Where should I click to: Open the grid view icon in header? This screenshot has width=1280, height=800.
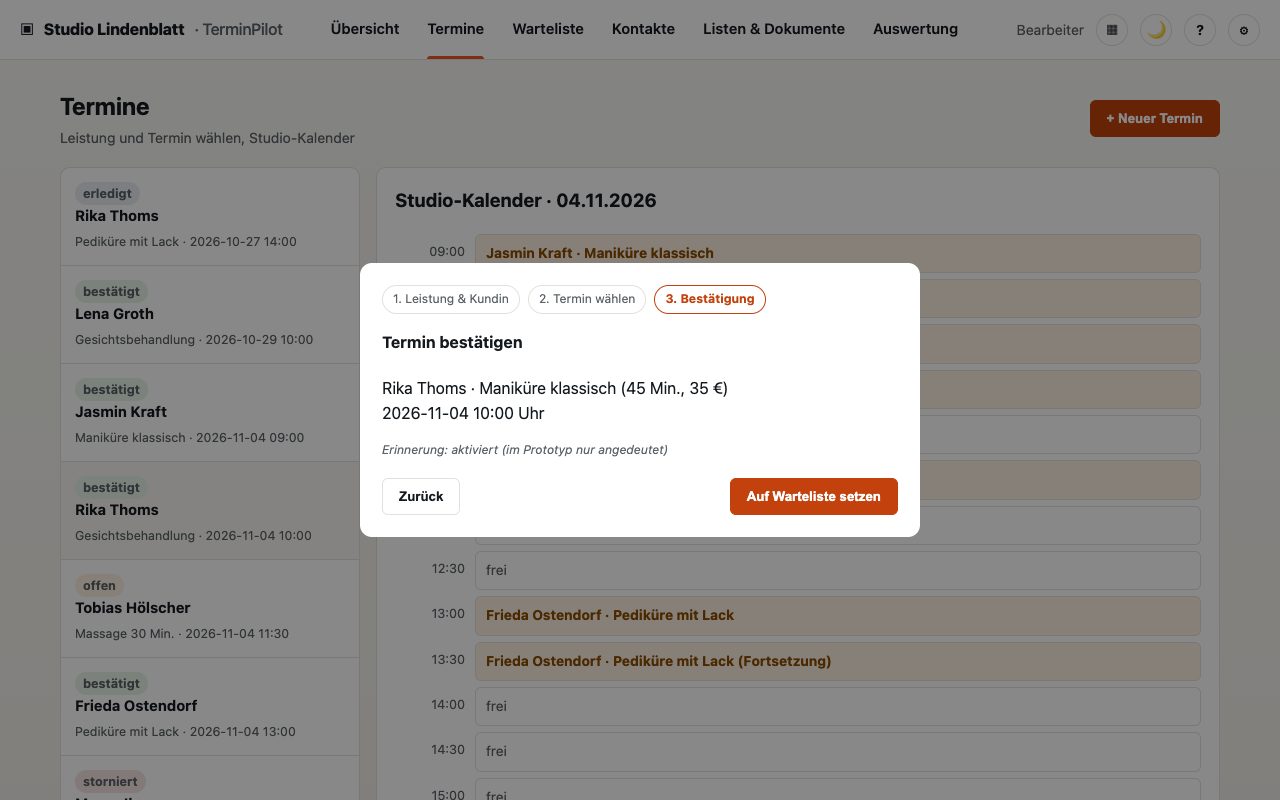pyautogui.click(x=1112, y=30)
